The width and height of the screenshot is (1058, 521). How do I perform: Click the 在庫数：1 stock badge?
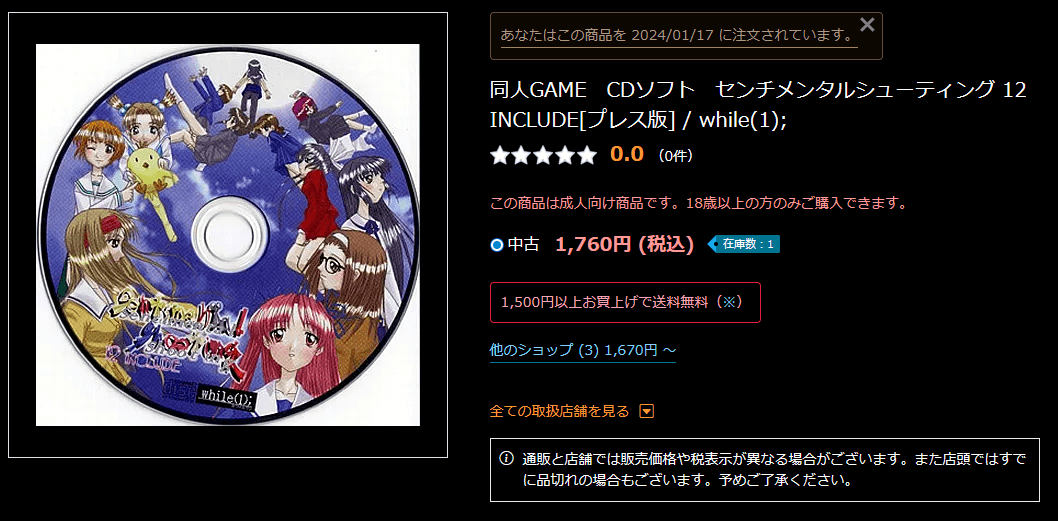[744, 244]
